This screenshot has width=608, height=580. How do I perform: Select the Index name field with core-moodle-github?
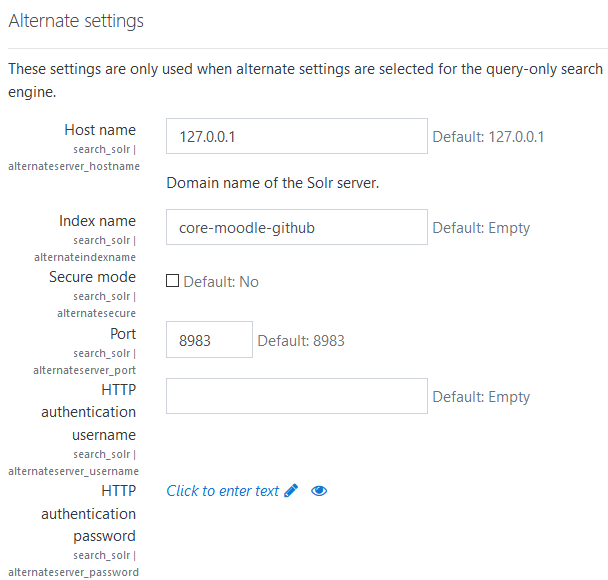coord(297,227)
